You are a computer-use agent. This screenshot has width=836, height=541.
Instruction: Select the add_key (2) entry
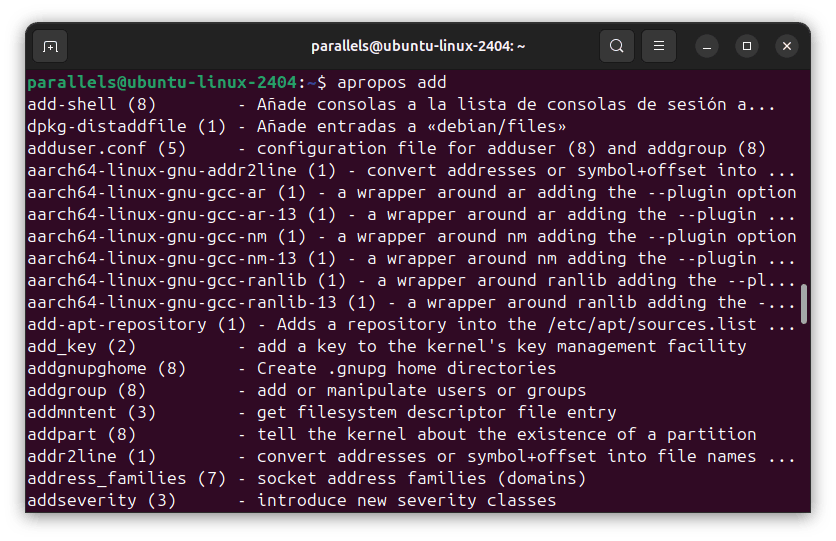[x=387, y=346]
